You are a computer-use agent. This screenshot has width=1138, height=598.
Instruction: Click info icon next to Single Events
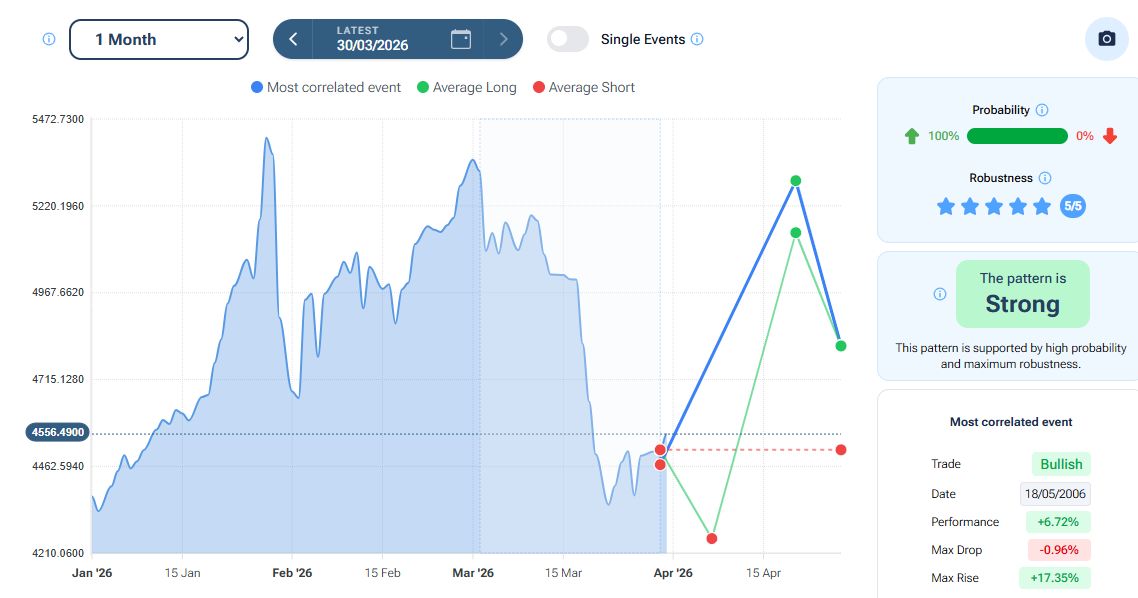(x=697, y=39)
